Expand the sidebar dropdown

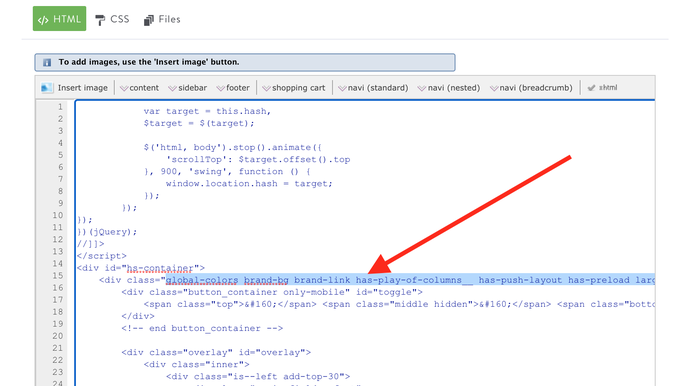tap(188, 88)
